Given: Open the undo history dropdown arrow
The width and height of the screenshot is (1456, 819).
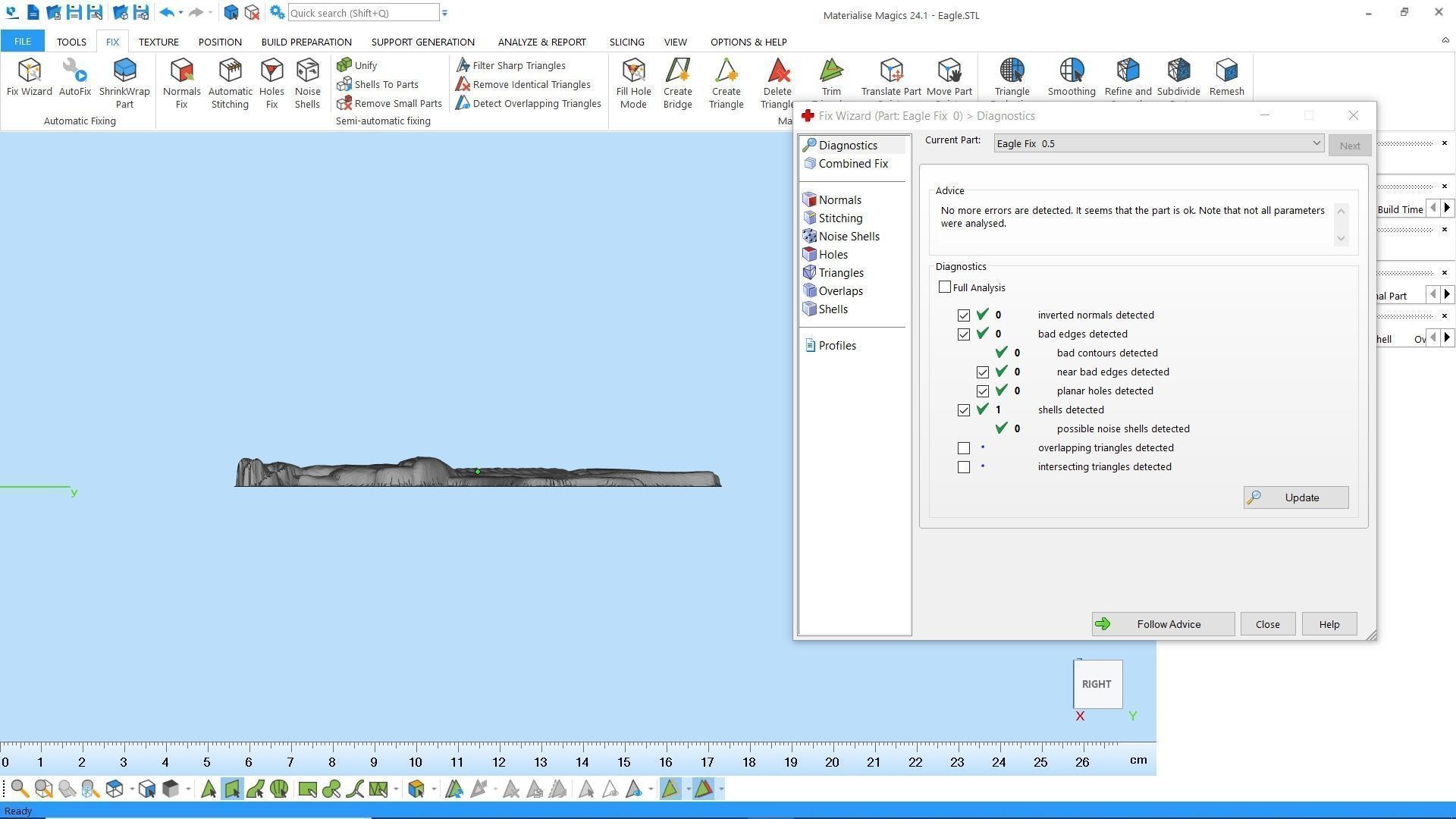Looking at the screenshot, I should click(x=180, y=13).
